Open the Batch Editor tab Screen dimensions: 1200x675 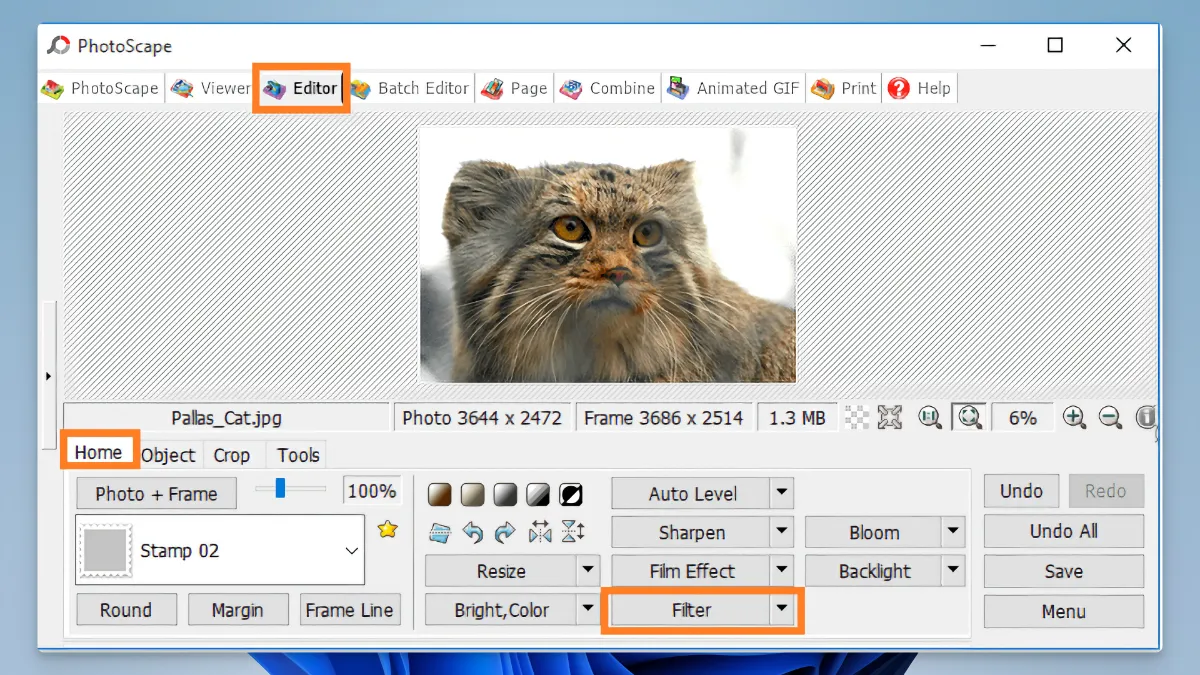point(410,88)
